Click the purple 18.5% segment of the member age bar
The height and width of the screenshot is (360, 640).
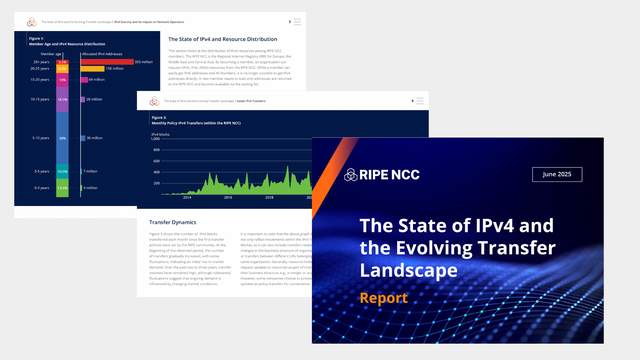coord(62,99)
